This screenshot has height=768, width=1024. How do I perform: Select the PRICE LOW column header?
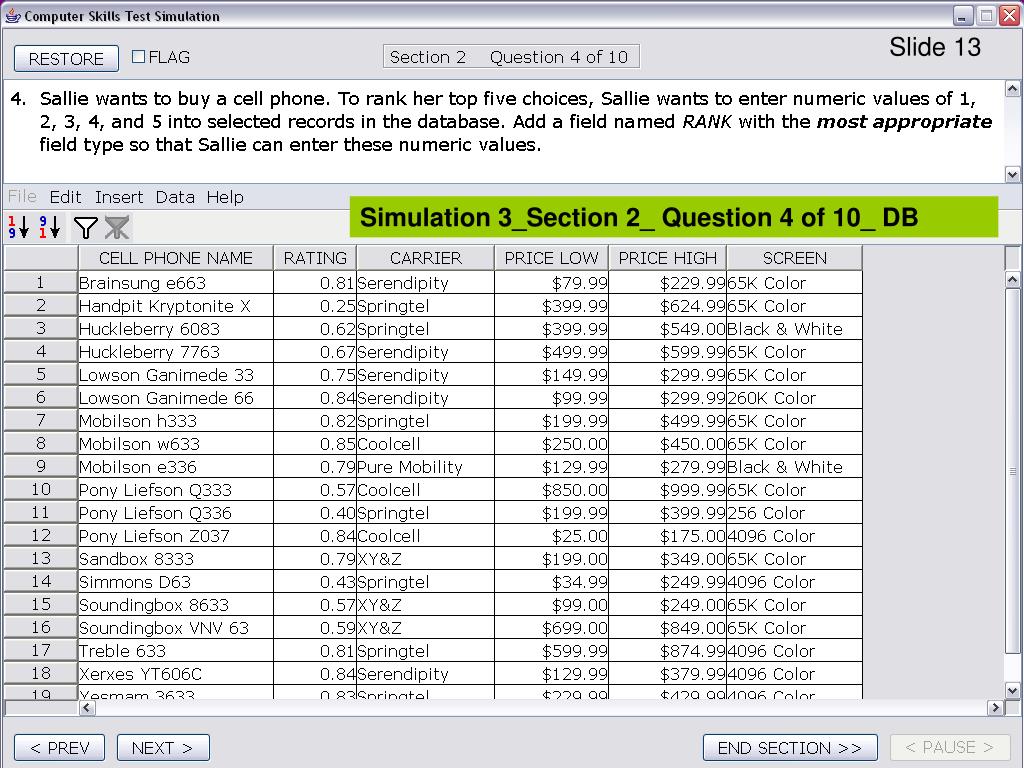point(551,258)
